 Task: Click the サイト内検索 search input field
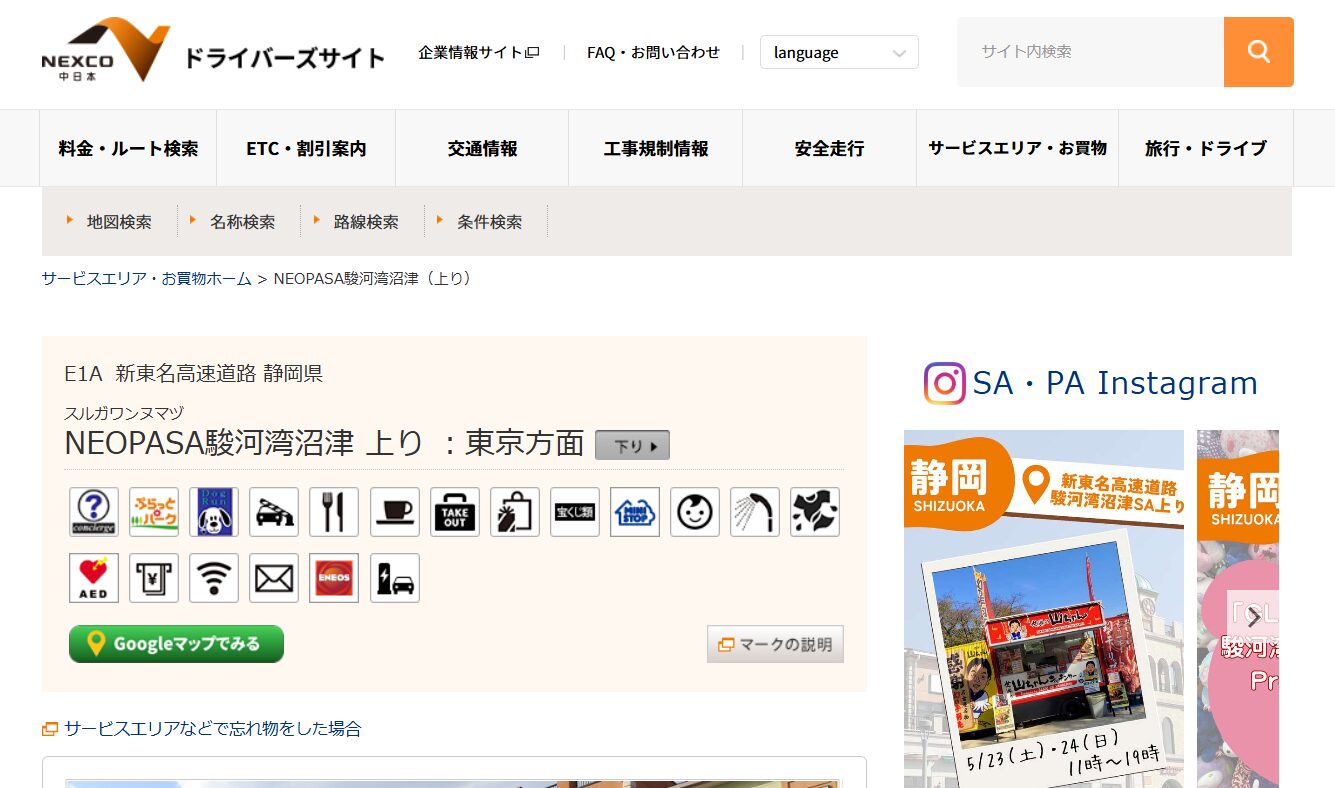tap(1090, 52)
